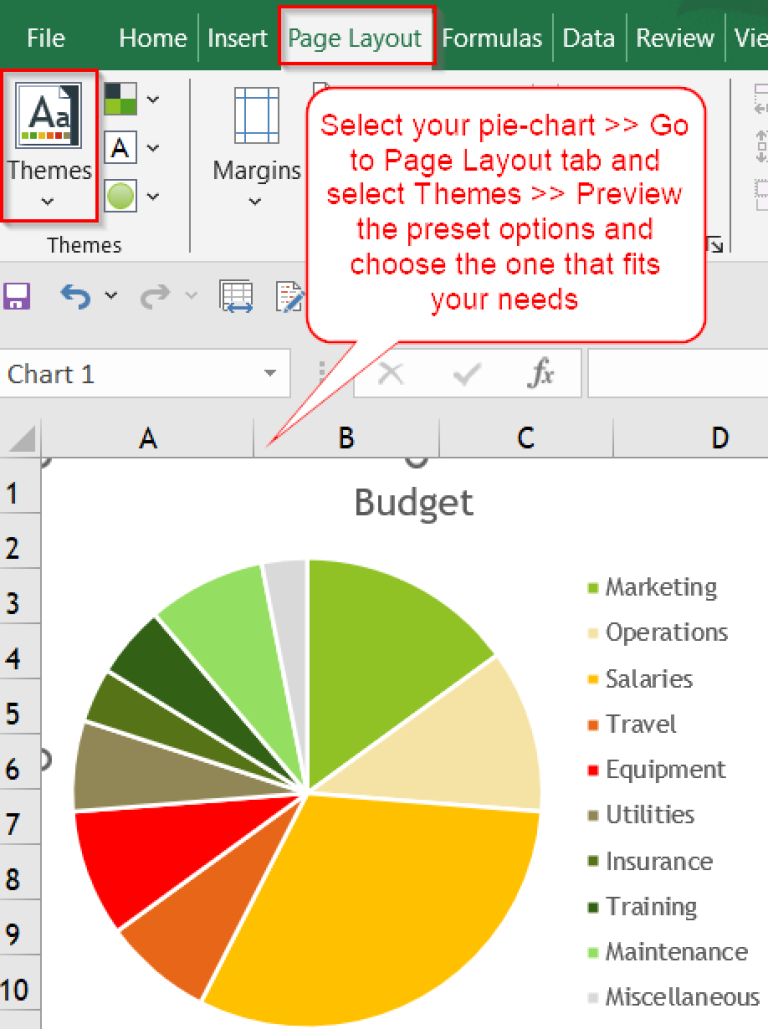Open the File menu
The width and height of the screenshot is (768, 1029).
[45, 38]
